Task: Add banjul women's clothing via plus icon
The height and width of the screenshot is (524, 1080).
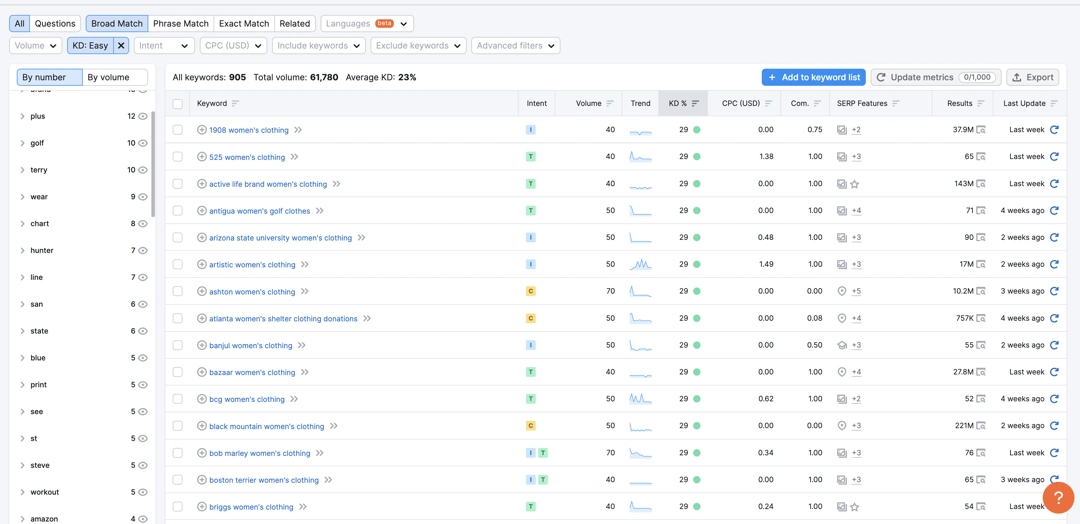Action: point(202,345)
